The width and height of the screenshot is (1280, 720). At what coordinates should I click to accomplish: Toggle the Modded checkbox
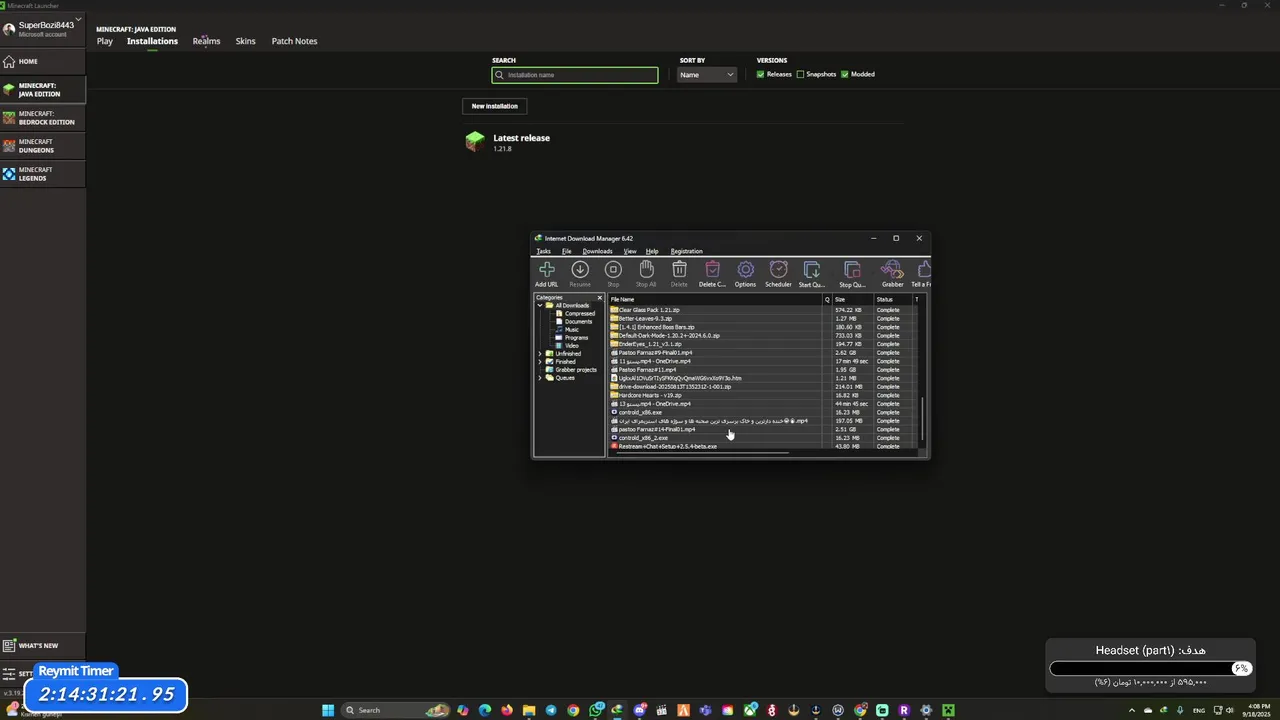click(845, 74)
